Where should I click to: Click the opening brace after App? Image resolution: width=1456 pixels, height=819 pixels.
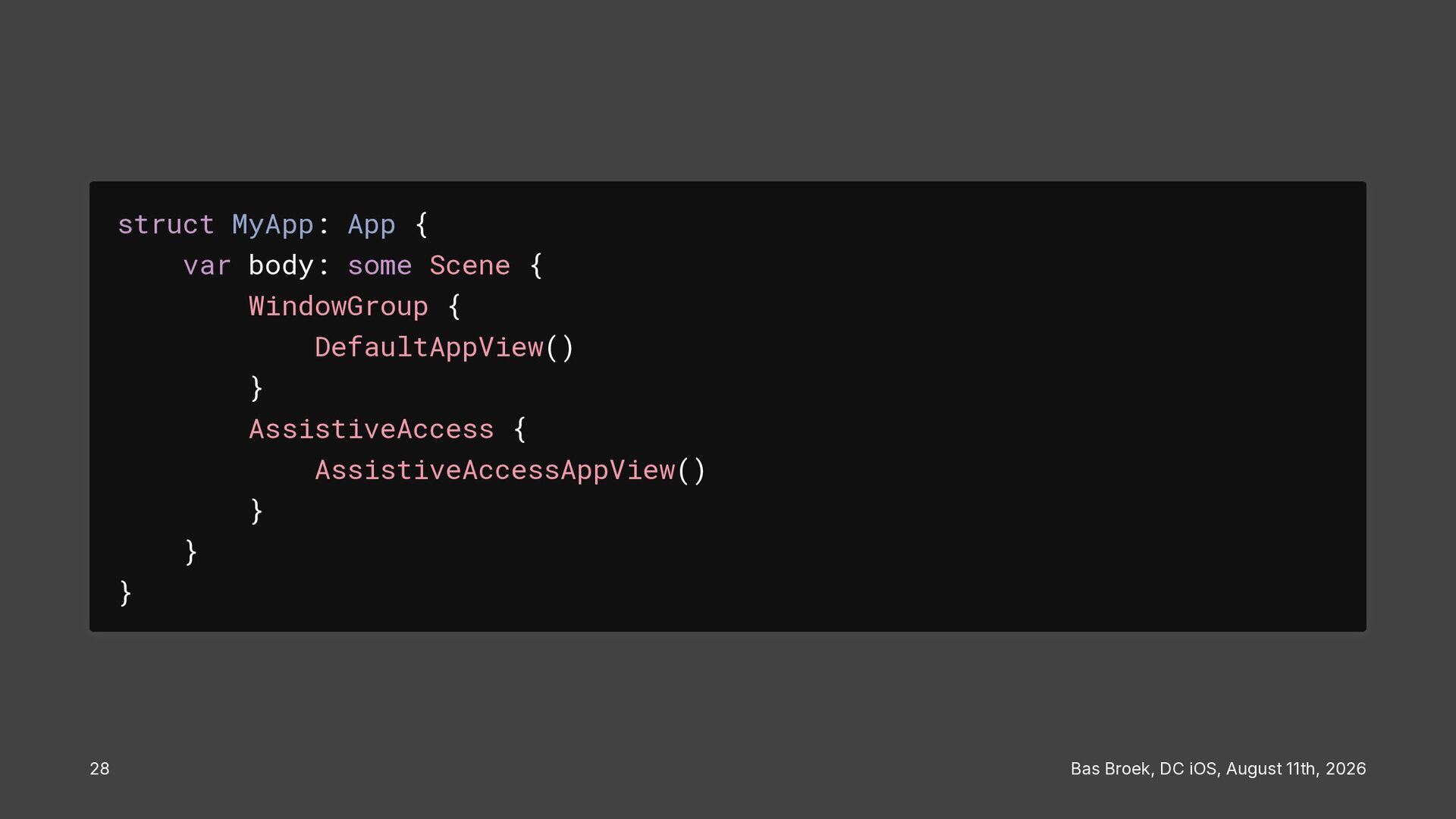coord(422,224)
